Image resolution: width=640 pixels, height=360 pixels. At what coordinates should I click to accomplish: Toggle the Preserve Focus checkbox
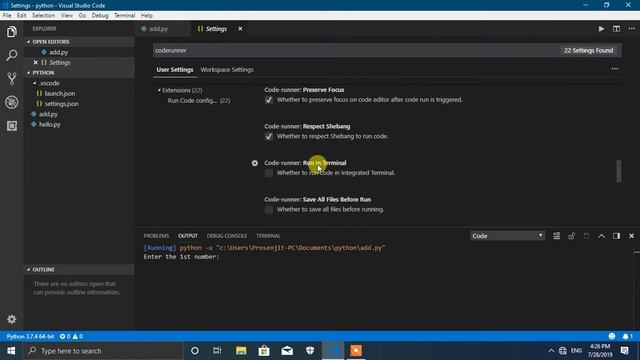(269, 100)
